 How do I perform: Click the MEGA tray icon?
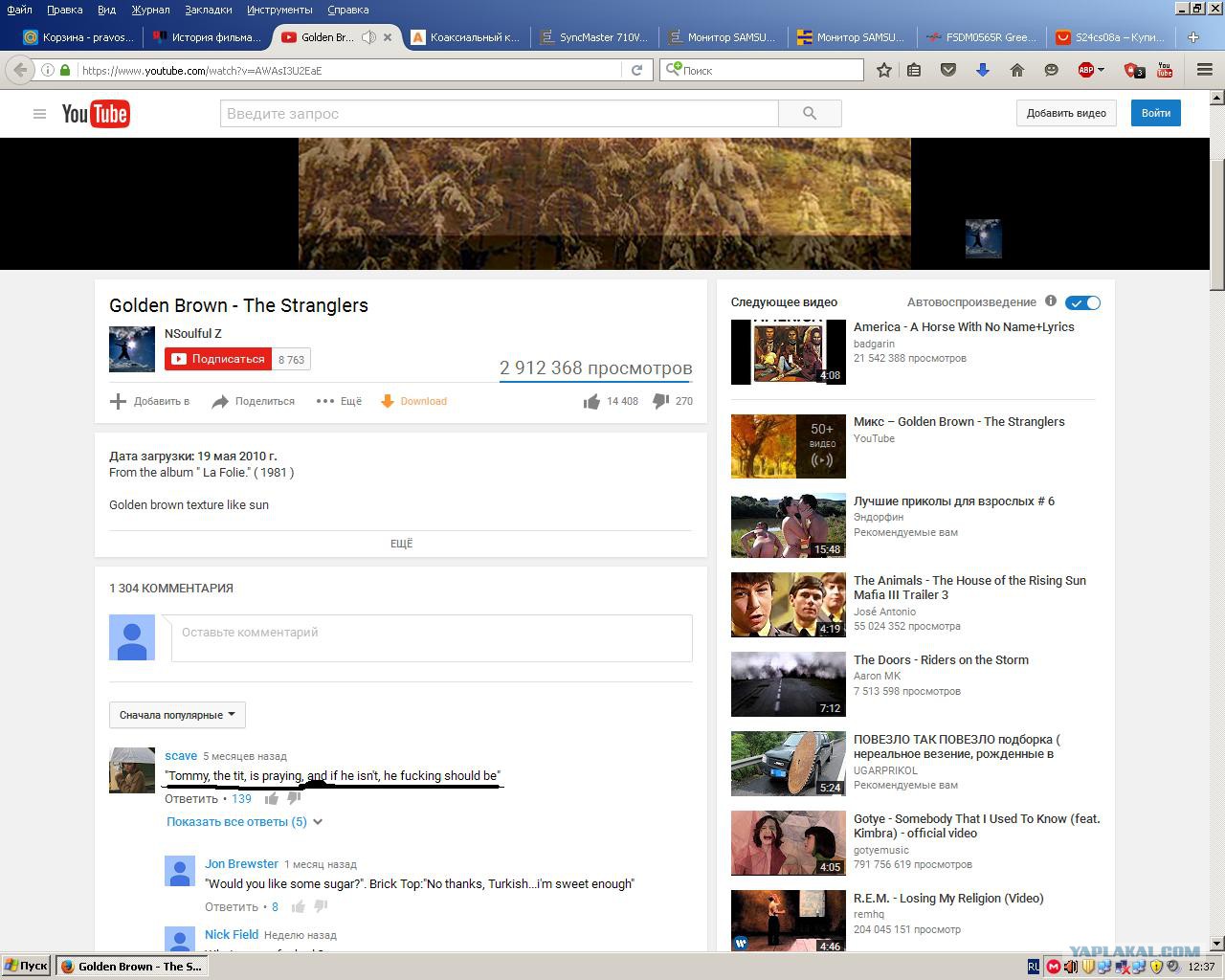click(1054, 967)
